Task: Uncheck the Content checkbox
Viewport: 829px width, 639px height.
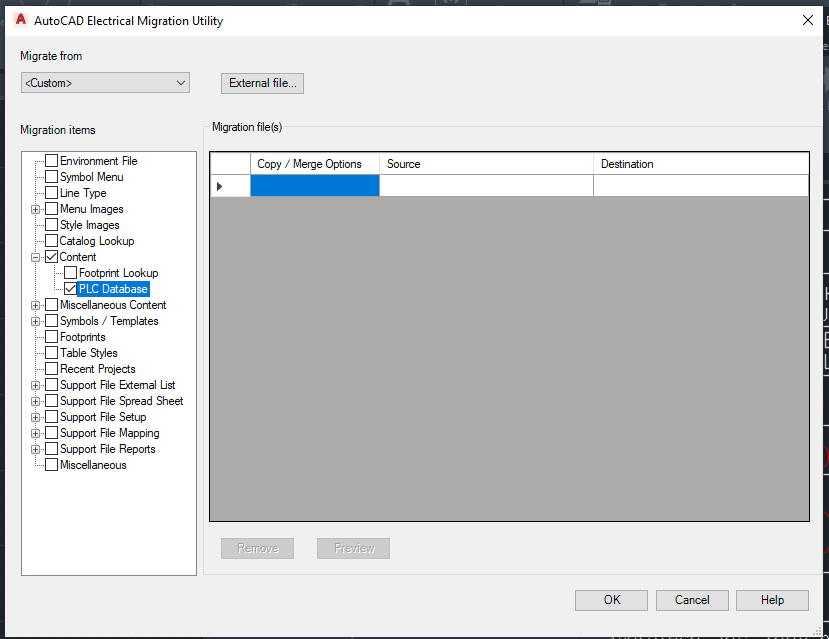Action: pos(49,257)
